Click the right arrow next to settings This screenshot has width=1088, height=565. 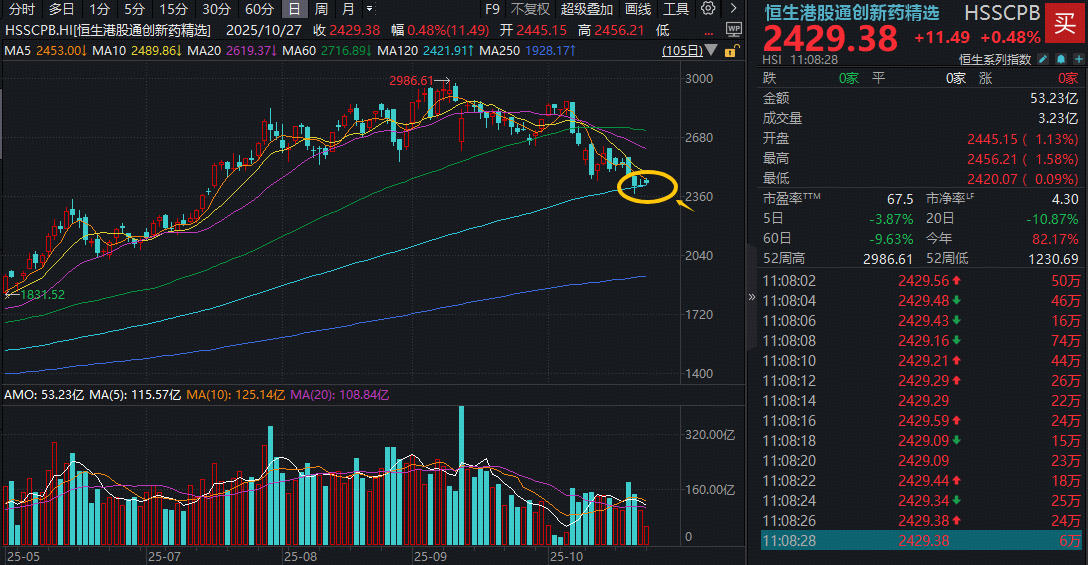(733, 8)
